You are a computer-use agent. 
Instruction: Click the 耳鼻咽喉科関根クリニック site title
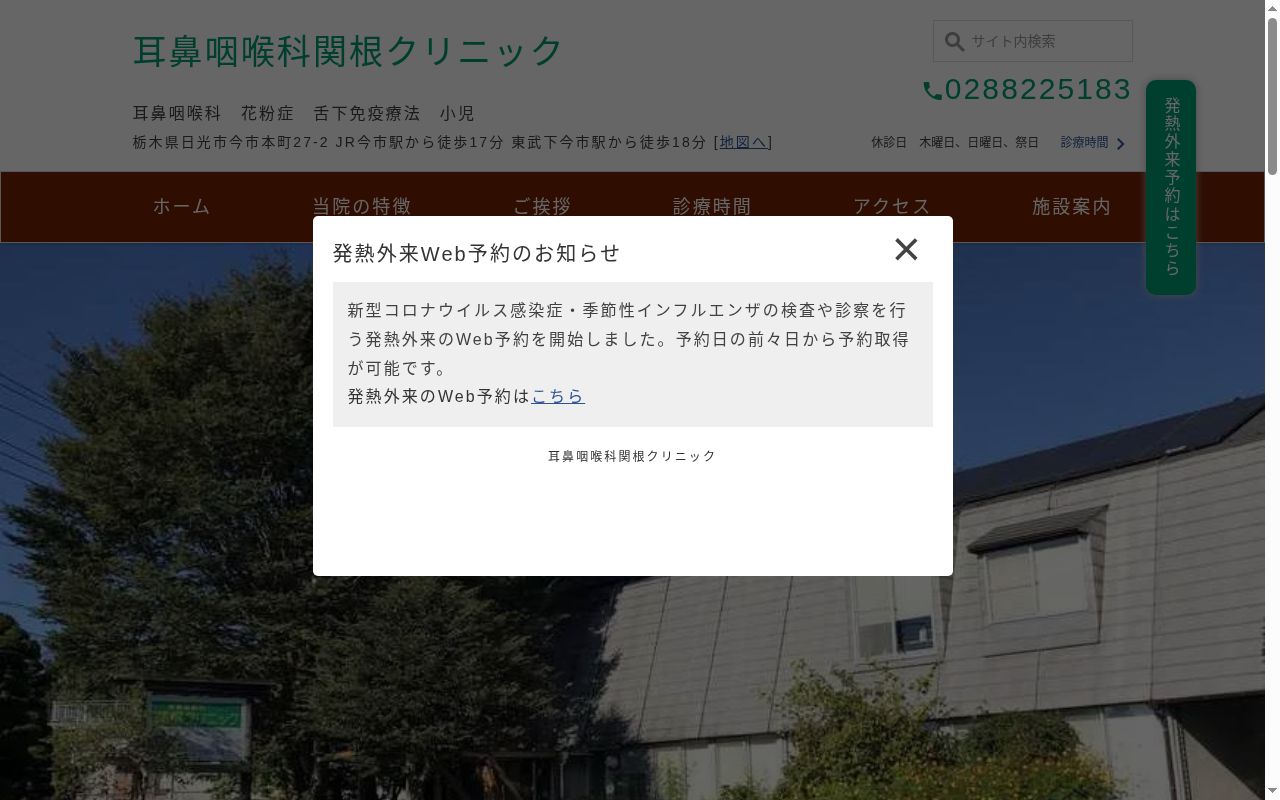(348, 51)
